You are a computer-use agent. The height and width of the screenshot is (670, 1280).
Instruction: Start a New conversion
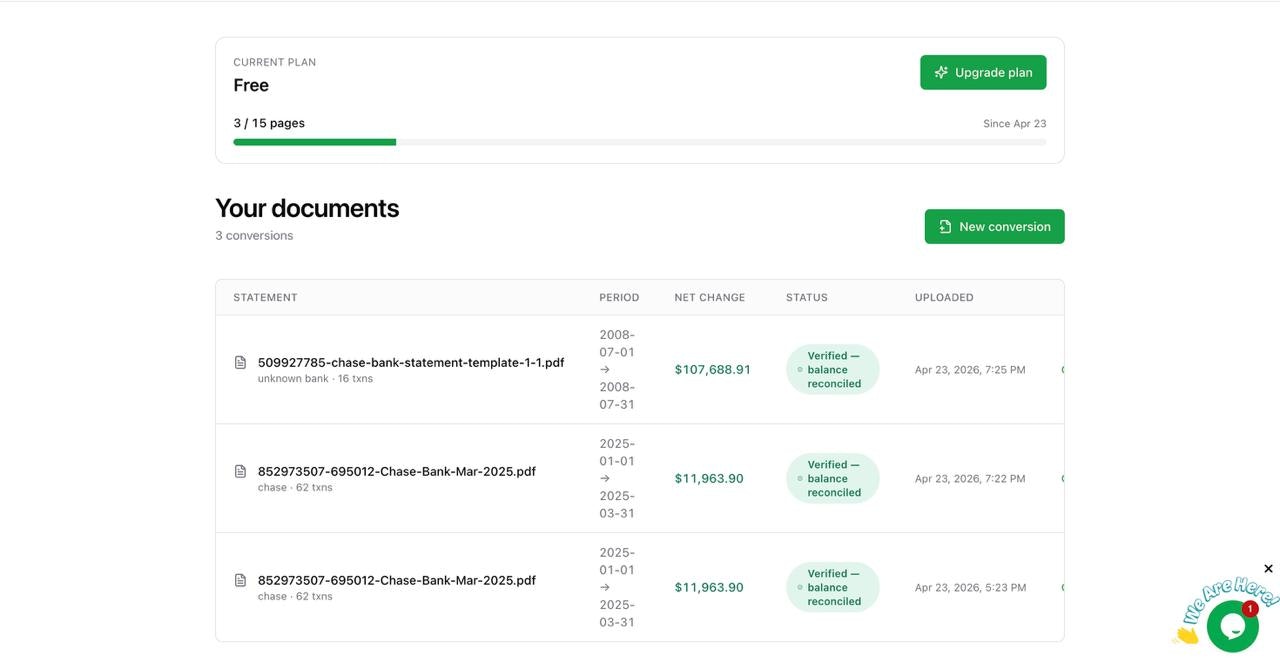993,226
